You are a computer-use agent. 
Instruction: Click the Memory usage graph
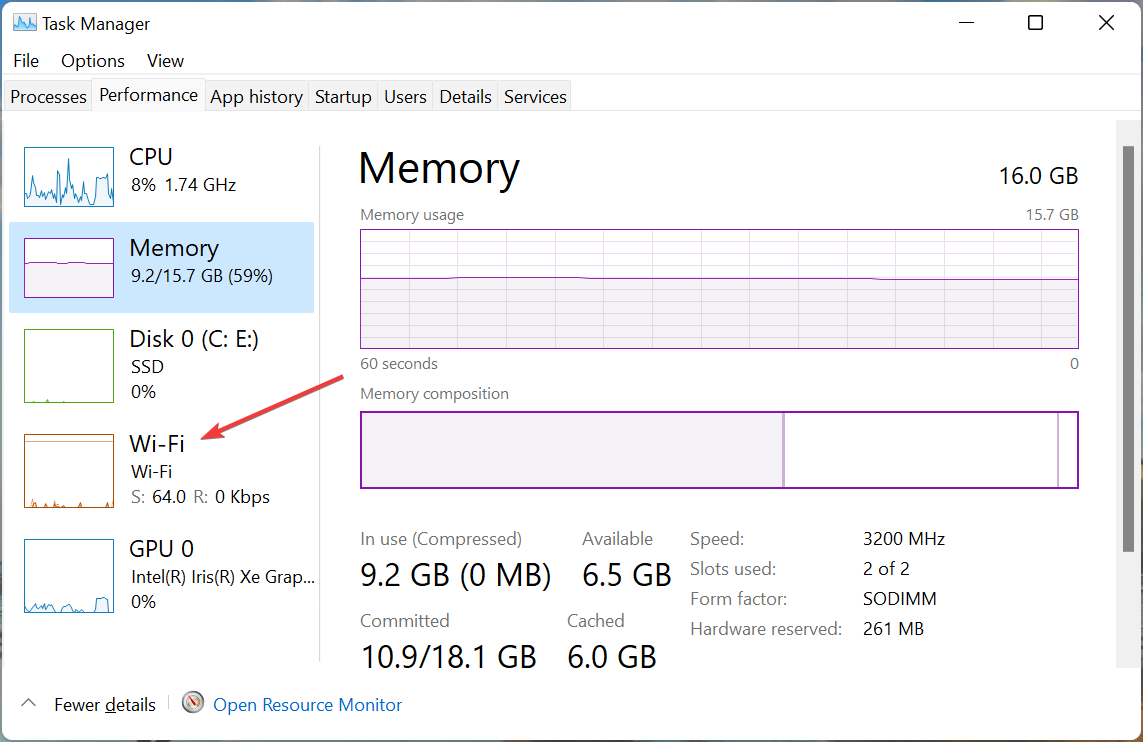click(x=719, y=289)
